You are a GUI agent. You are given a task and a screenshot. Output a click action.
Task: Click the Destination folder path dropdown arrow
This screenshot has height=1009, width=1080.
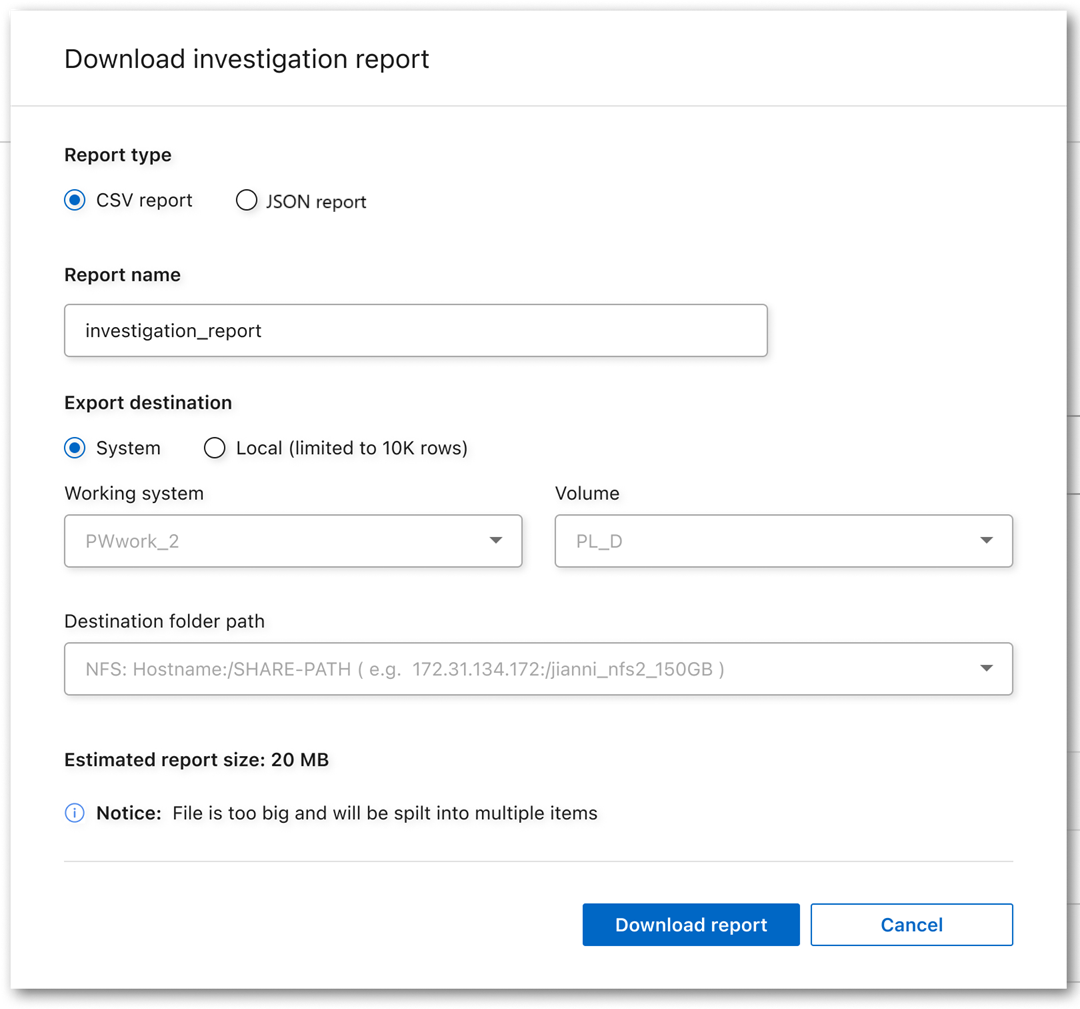987,668
